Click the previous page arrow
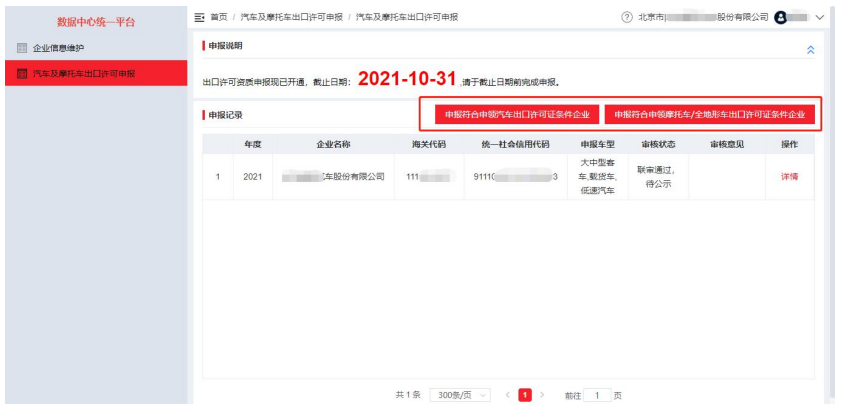This screenshot has width=857, height=404. point(508,395)
